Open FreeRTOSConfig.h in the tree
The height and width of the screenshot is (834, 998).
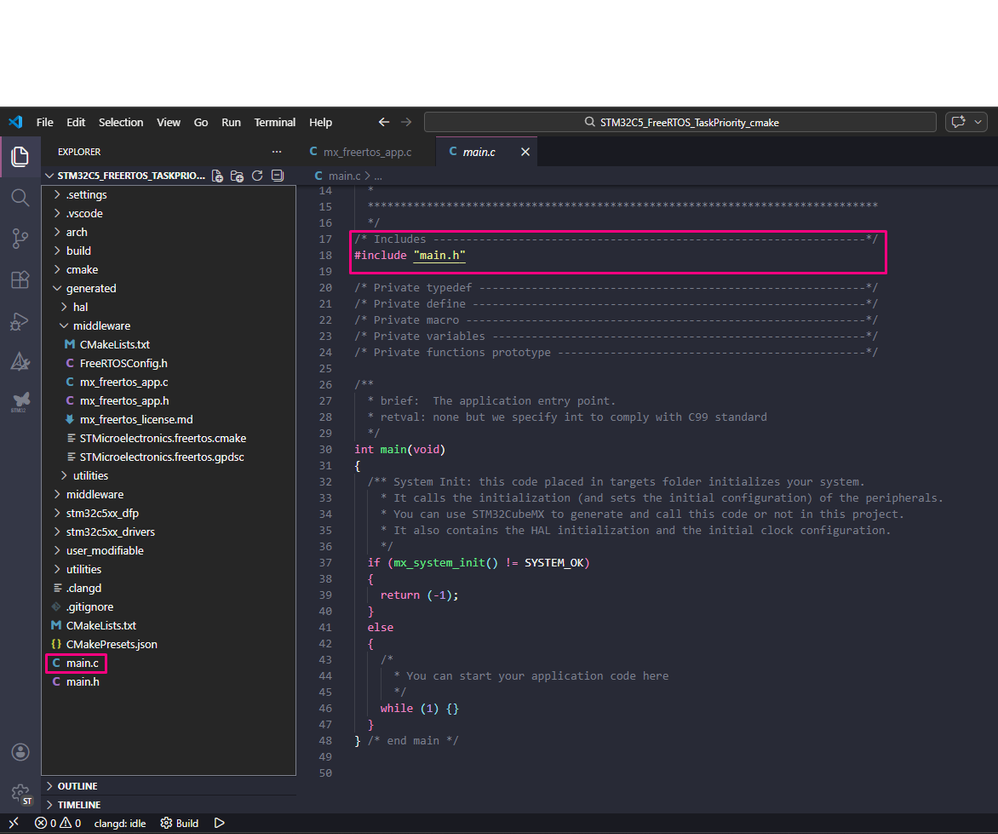[169, 364]
